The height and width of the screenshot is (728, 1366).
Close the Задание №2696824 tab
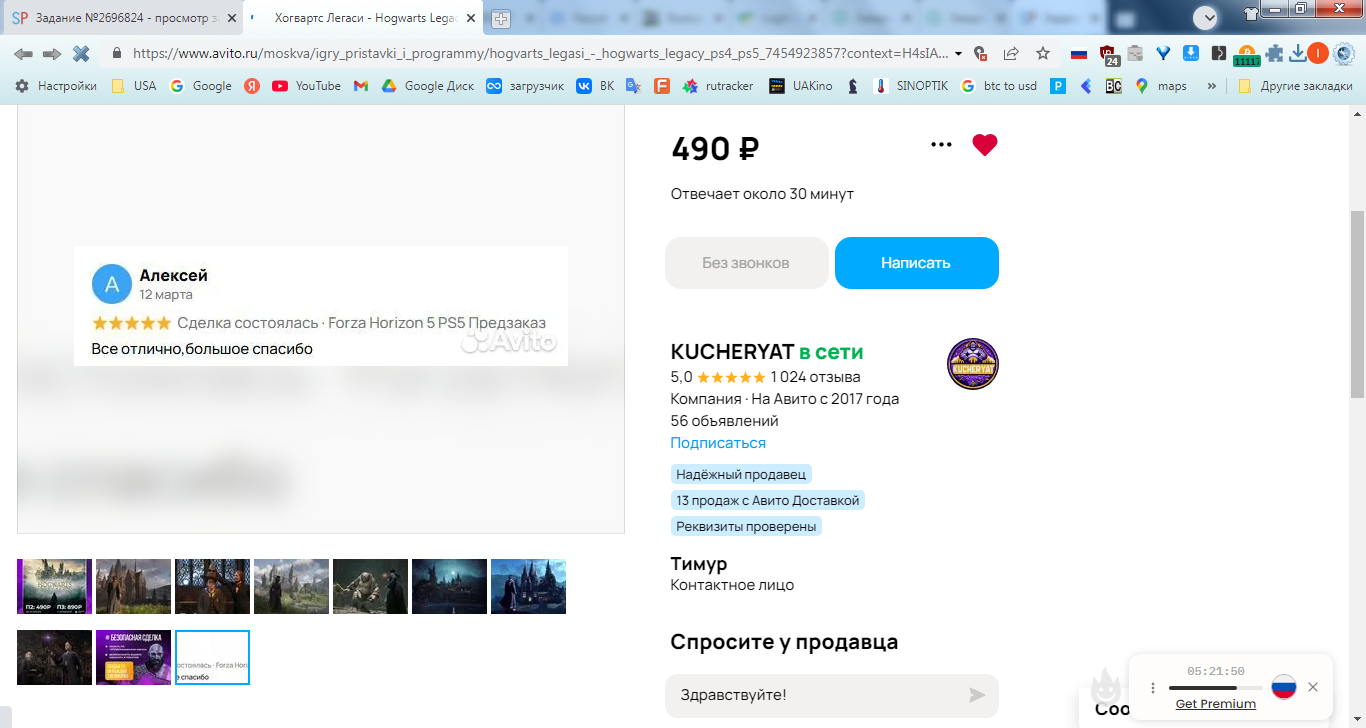(x=231, y=19)
